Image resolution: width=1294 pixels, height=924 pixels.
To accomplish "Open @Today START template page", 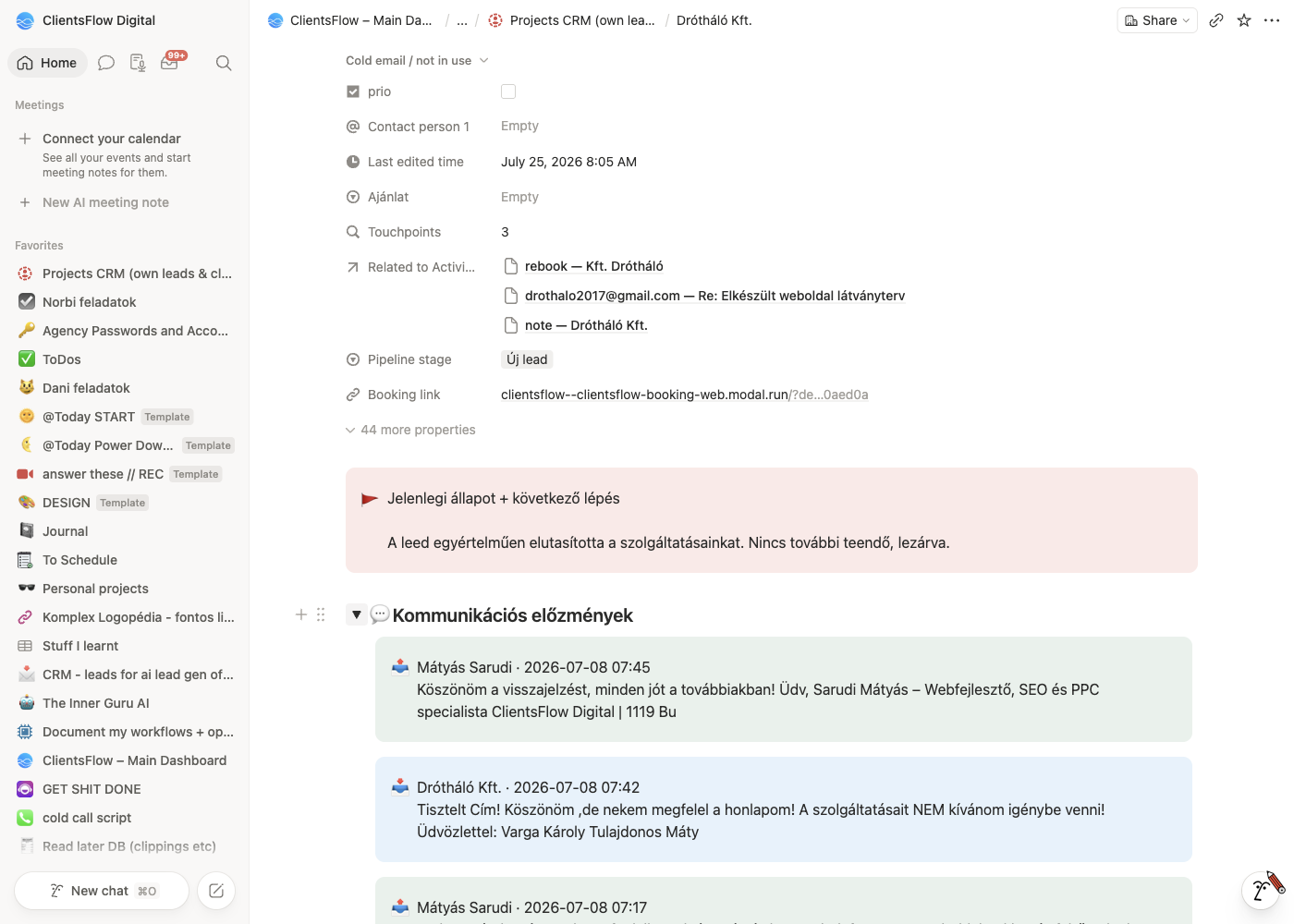I will click(x=125, y=417).
